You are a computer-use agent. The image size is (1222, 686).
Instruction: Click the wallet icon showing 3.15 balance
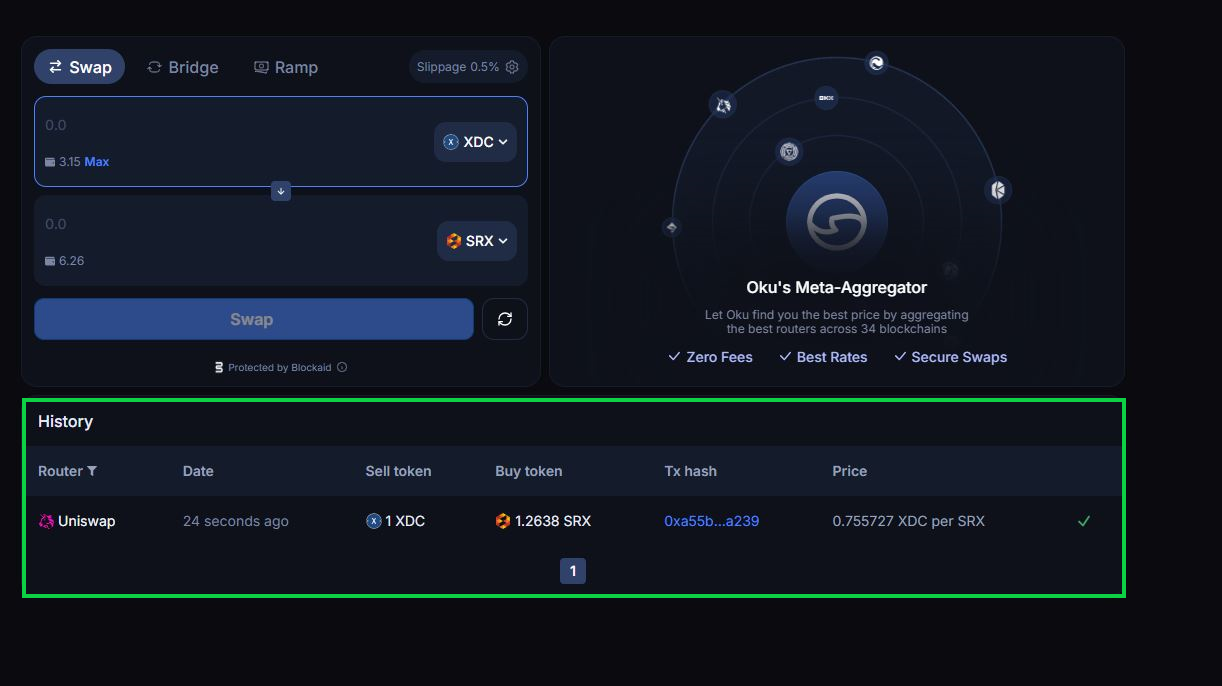[49, 161]
